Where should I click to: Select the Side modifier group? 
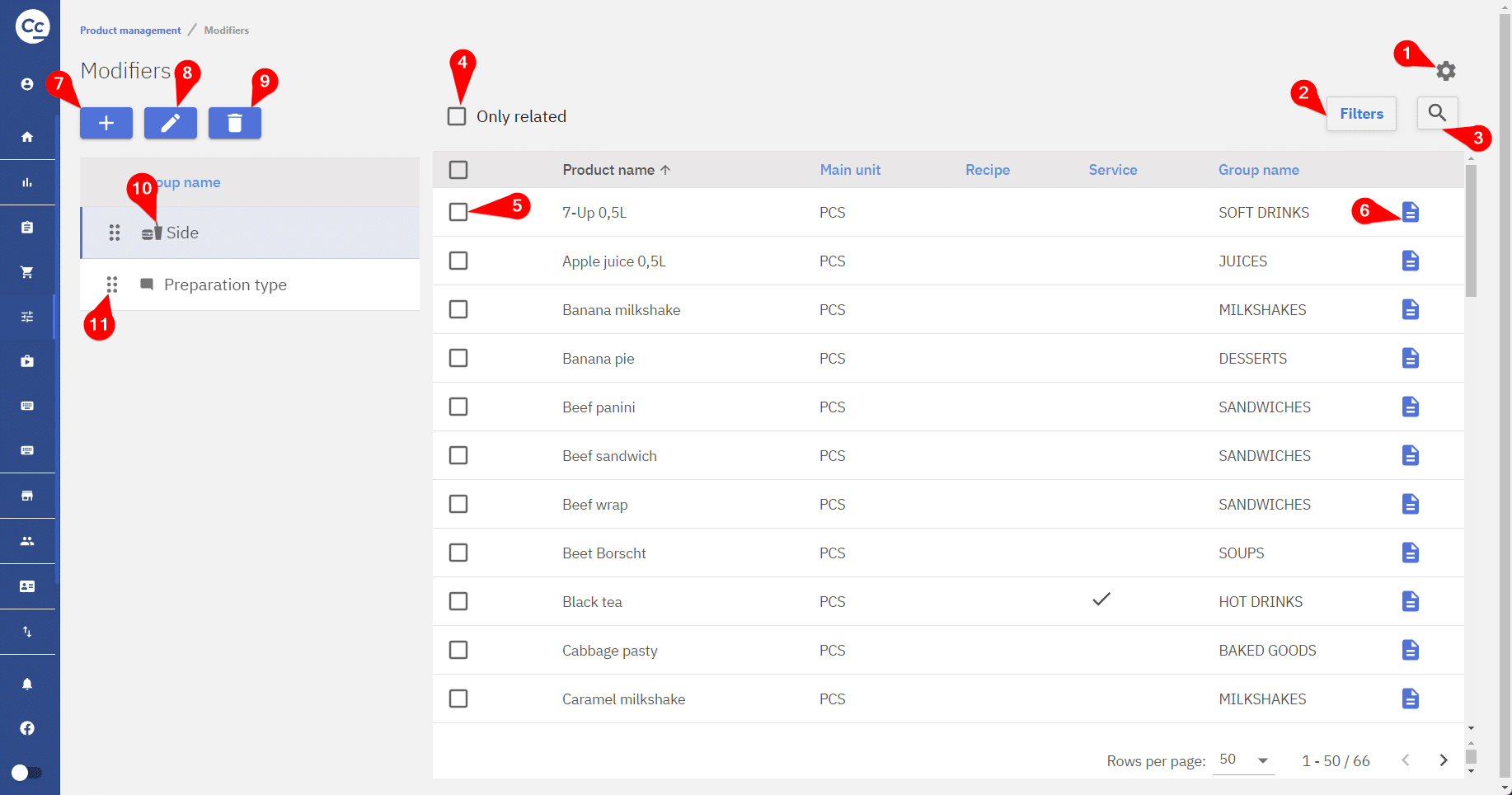pos(182,233)
